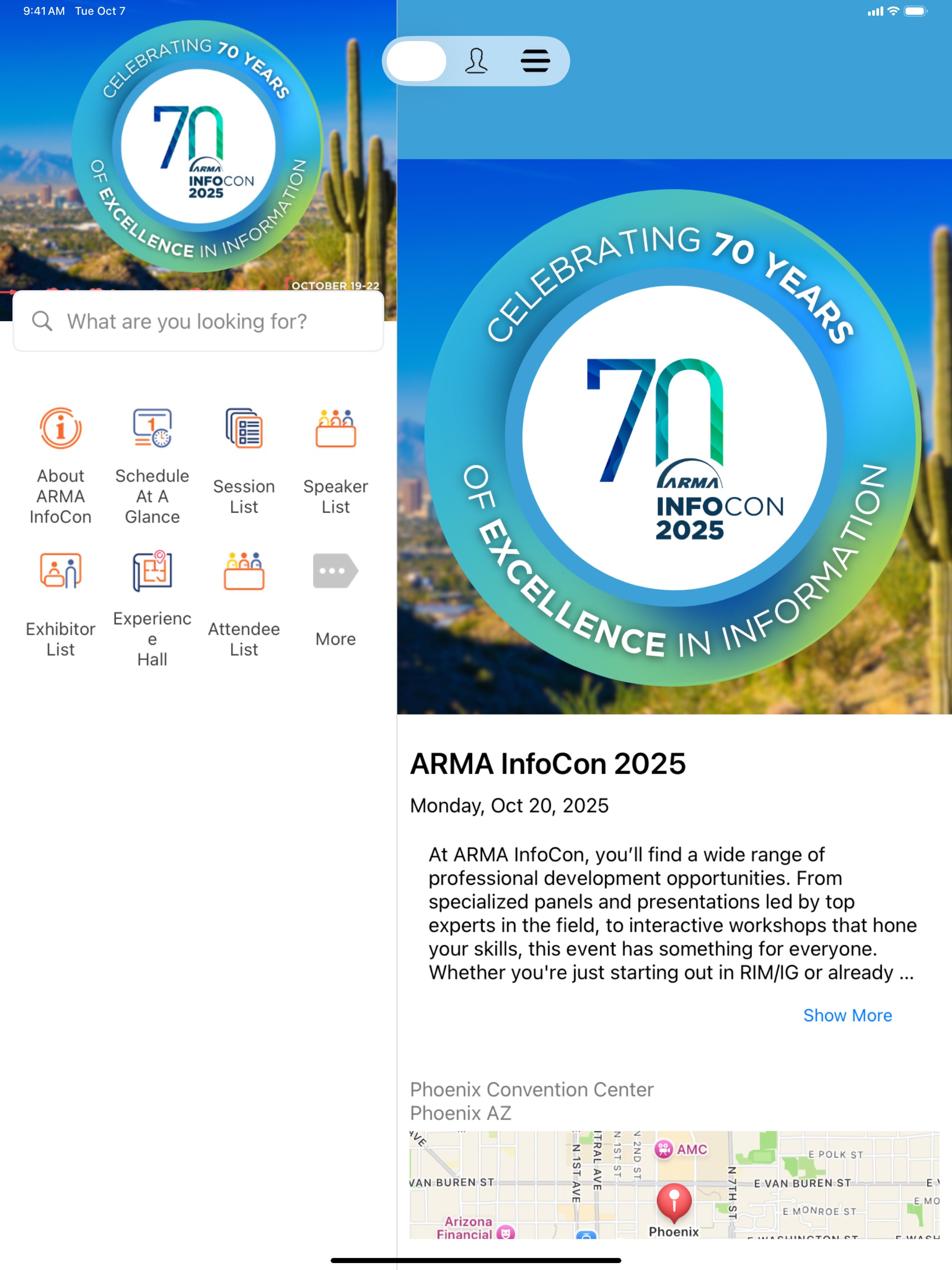Open the Speaker List icon

[x=336, y=428]
